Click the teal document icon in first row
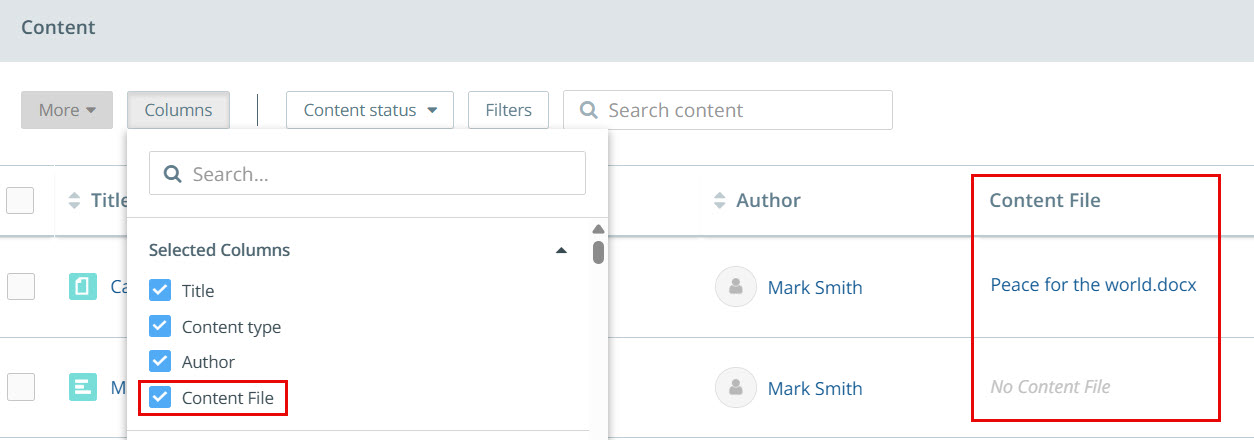Image resolution: width=1254 pixels, height=440 pixels. 83,287
